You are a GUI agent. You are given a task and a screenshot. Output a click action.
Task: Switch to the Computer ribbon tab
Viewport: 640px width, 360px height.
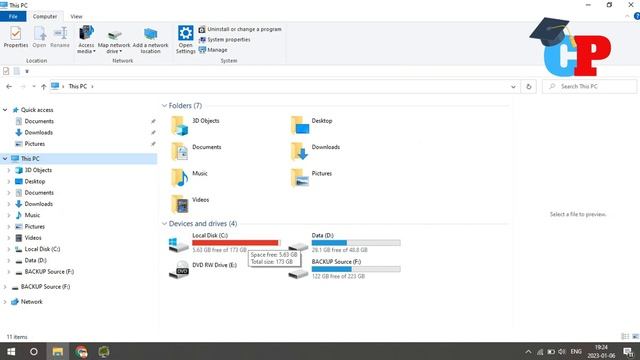point(45,16)
